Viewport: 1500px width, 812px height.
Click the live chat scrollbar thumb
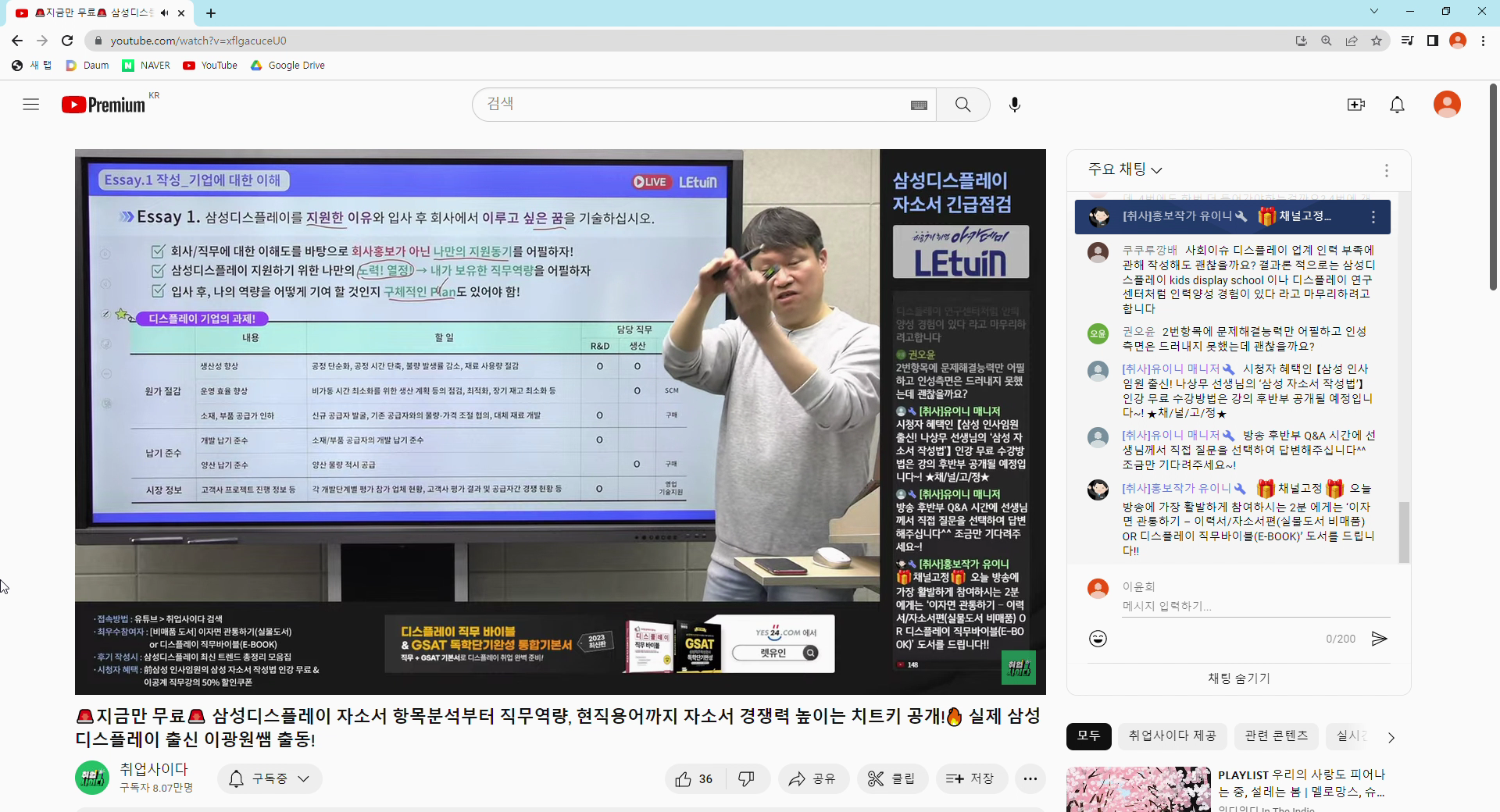[1404, 531]
